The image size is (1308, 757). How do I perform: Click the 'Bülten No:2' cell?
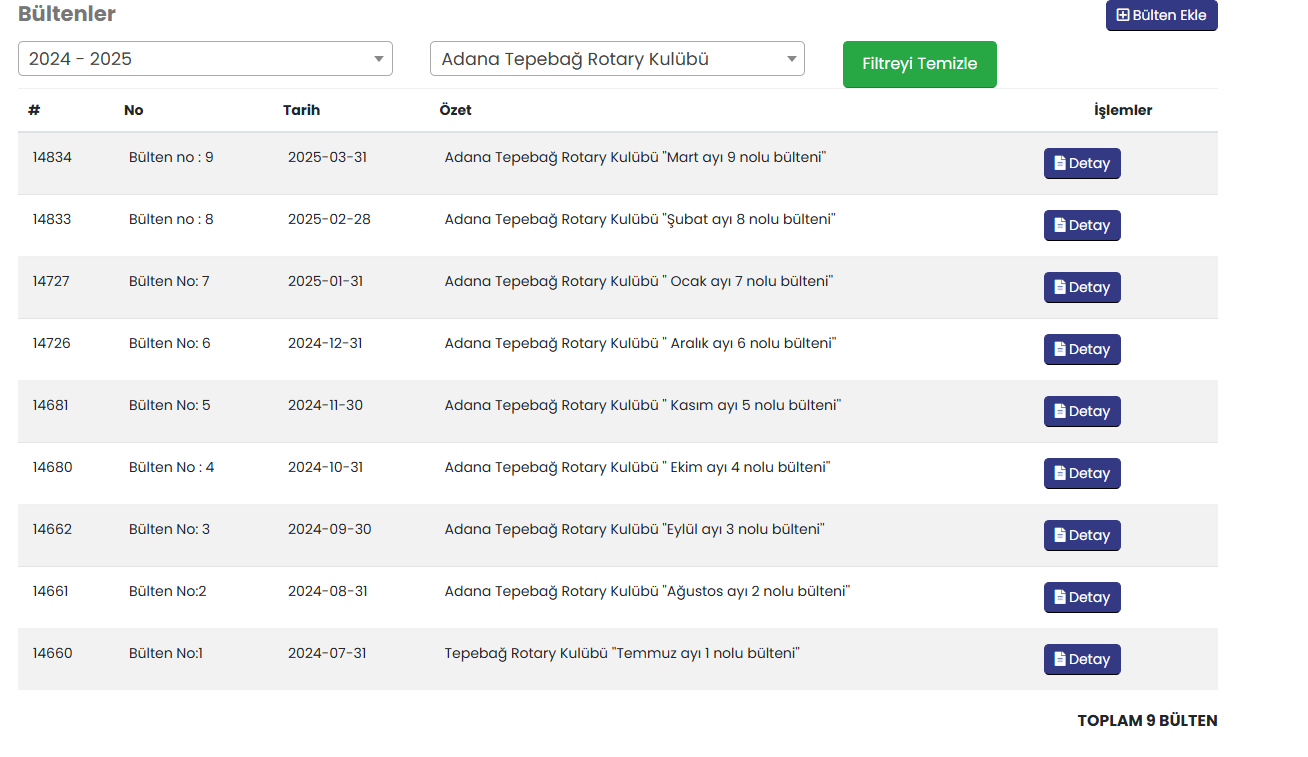coord(168,591)
